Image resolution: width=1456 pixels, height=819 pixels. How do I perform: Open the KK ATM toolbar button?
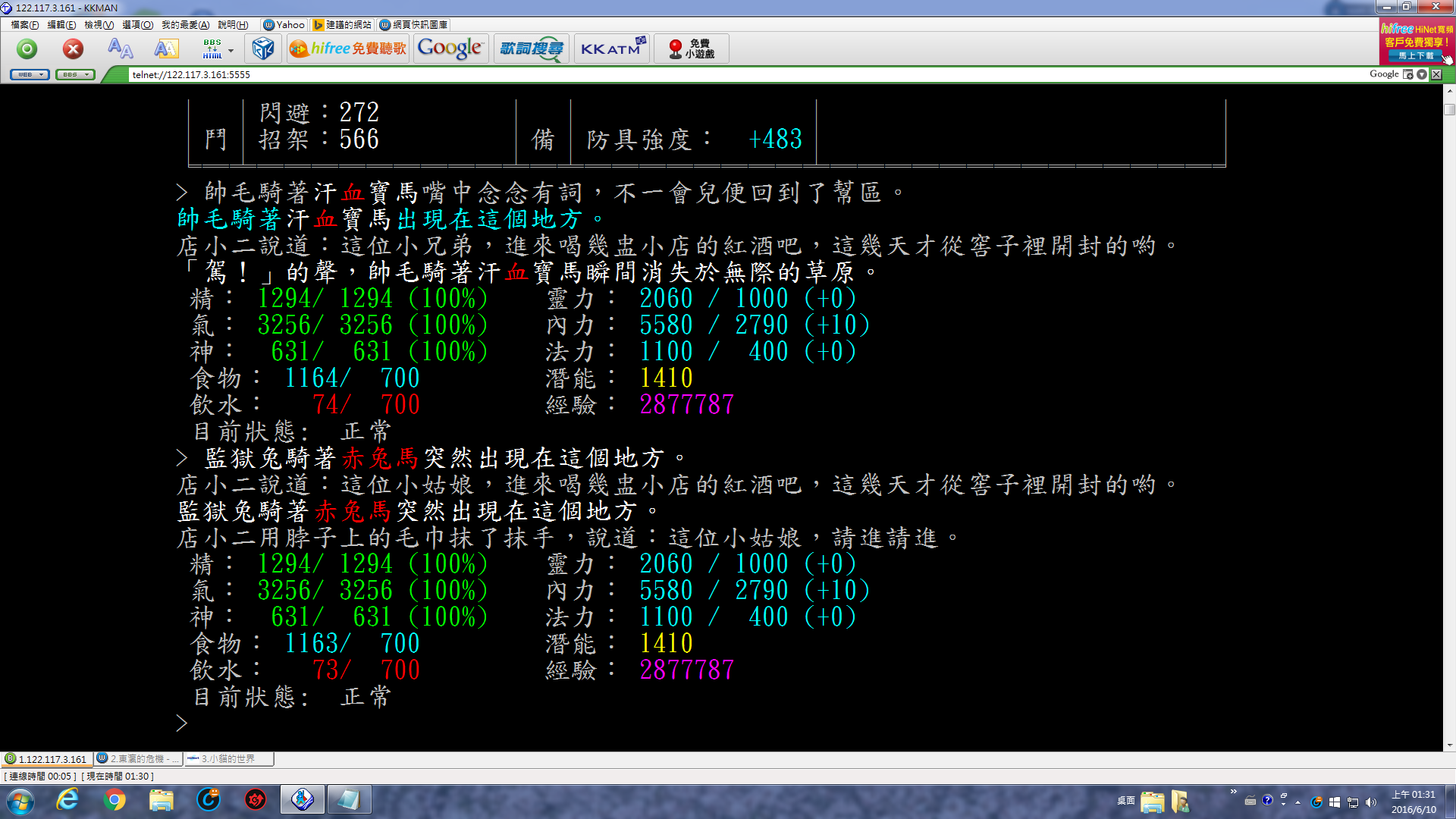tap(612, 49)
